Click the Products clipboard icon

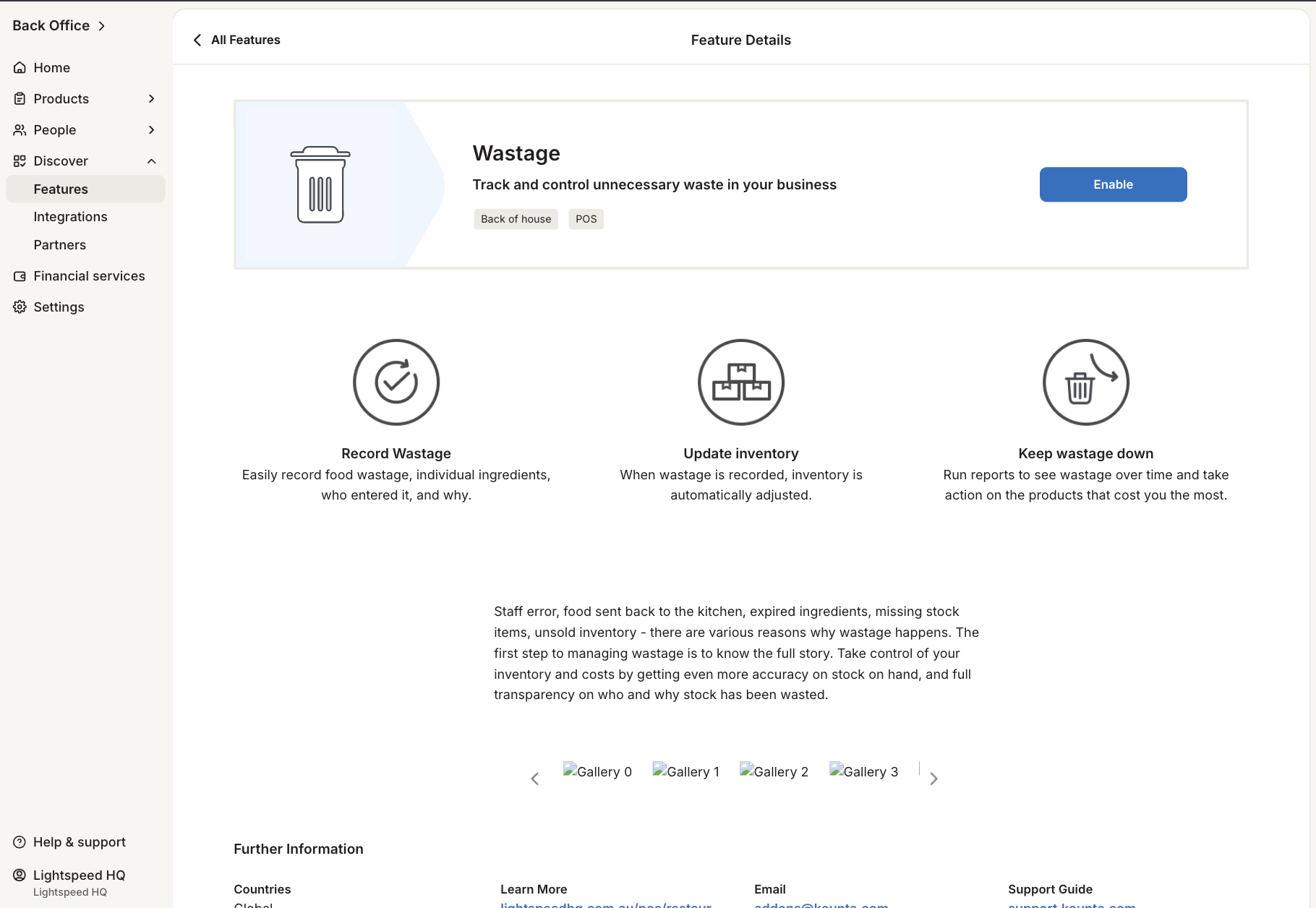tap(20, 98)
